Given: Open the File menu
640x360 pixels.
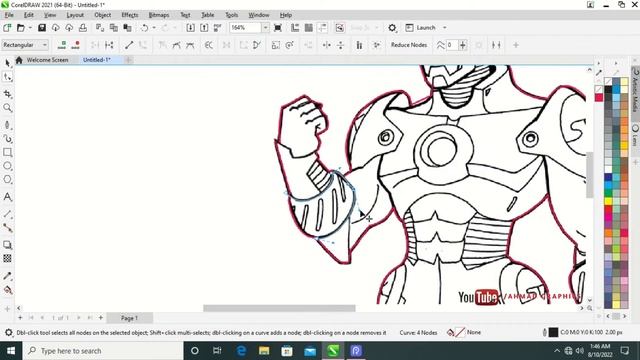Looking at the screenshot, I should click(x=9, y=15).
